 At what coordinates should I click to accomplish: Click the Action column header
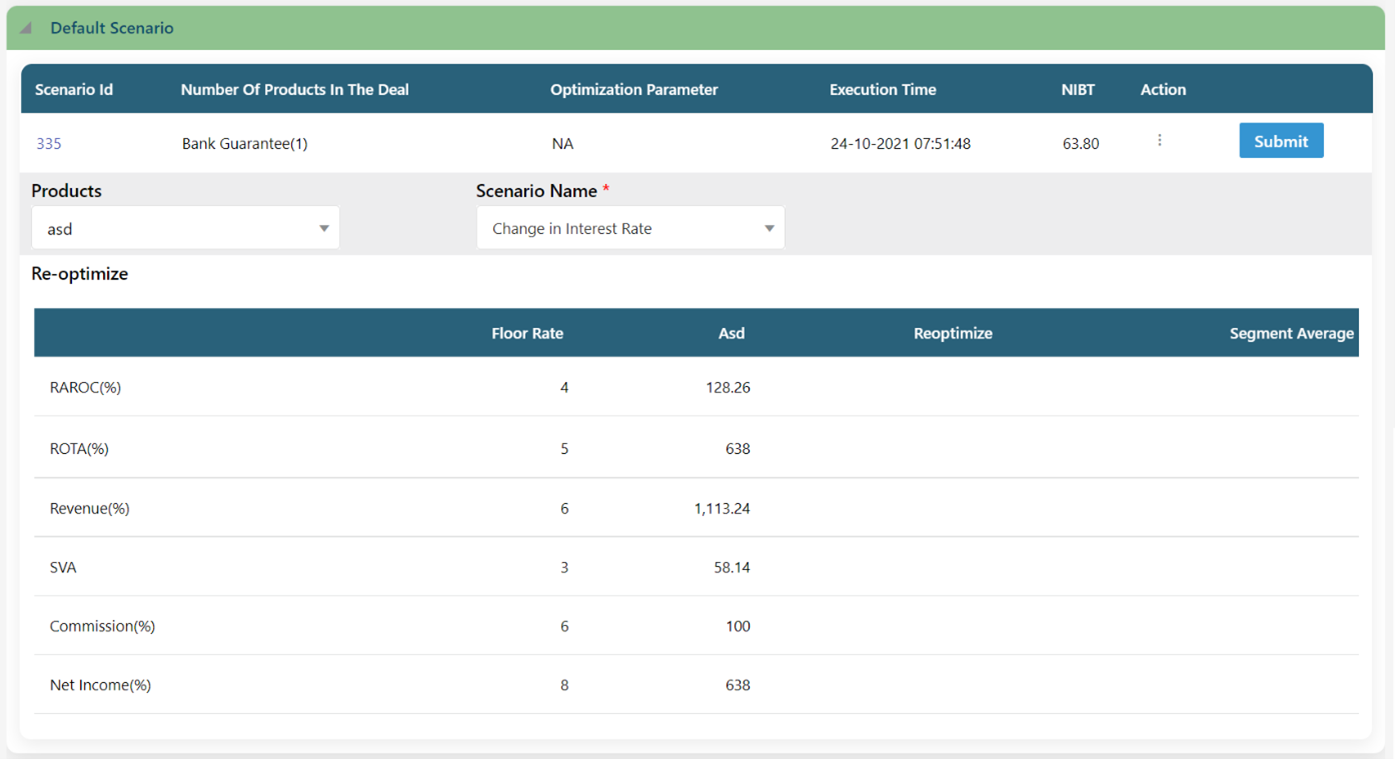(1163, 89)
